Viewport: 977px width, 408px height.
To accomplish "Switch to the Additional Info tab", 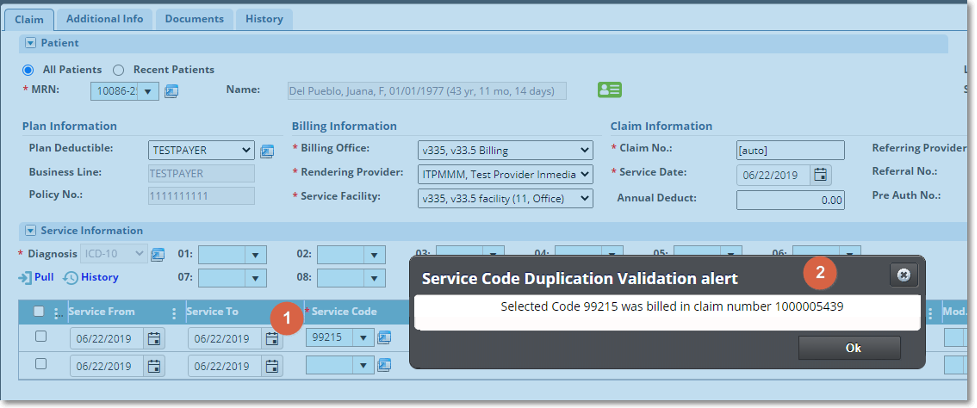I will [x=105, y=18].
